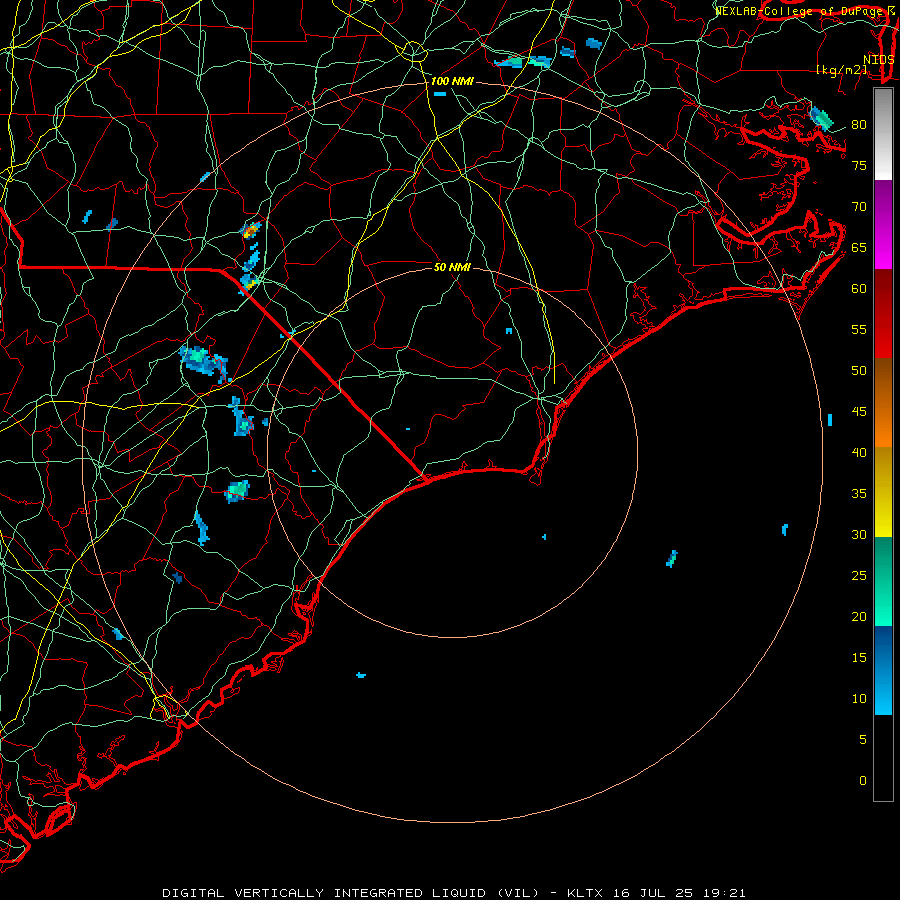Pick the red segment of color bar
The width and height of the screenshot is (900, 900).
pos(883,314)
